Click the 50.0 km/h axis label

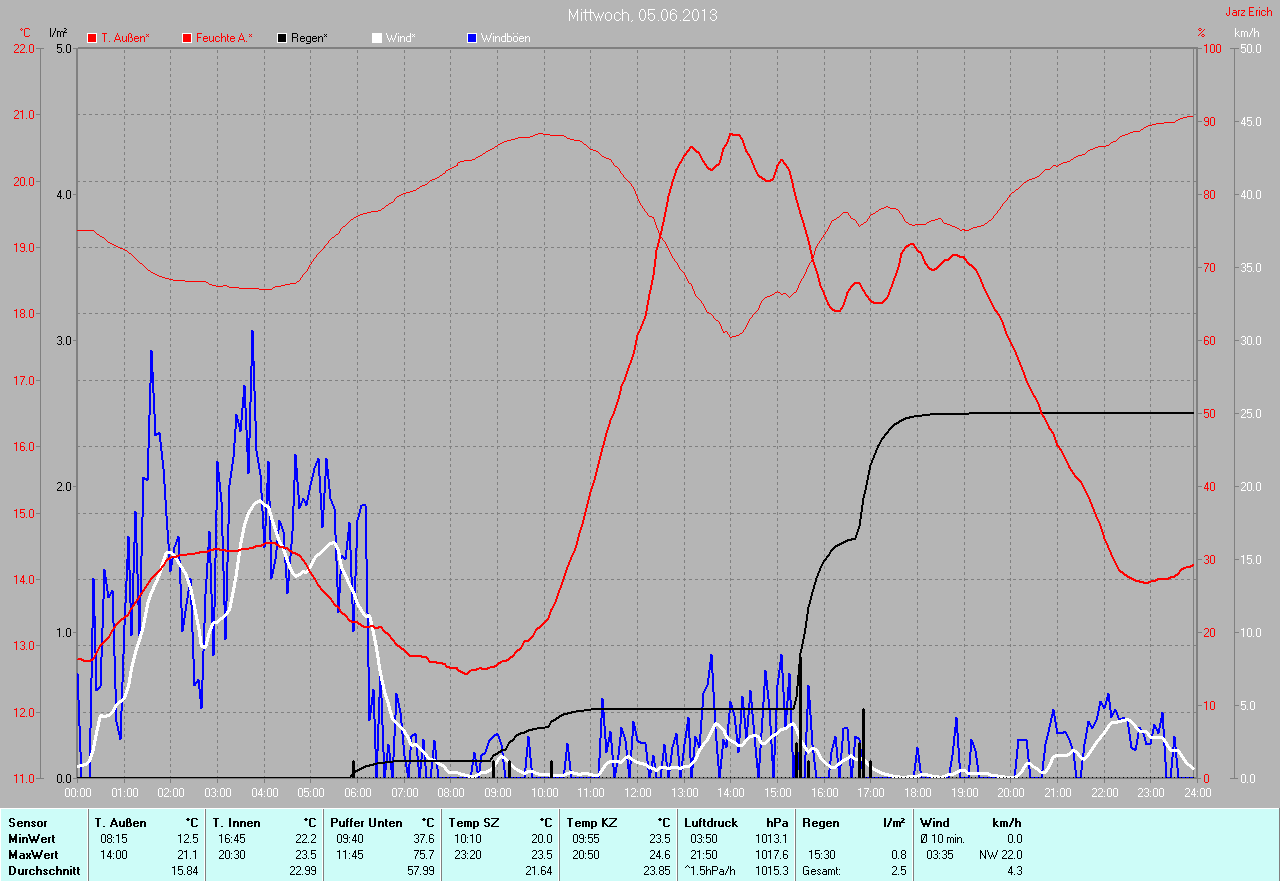click(1251, 48)
